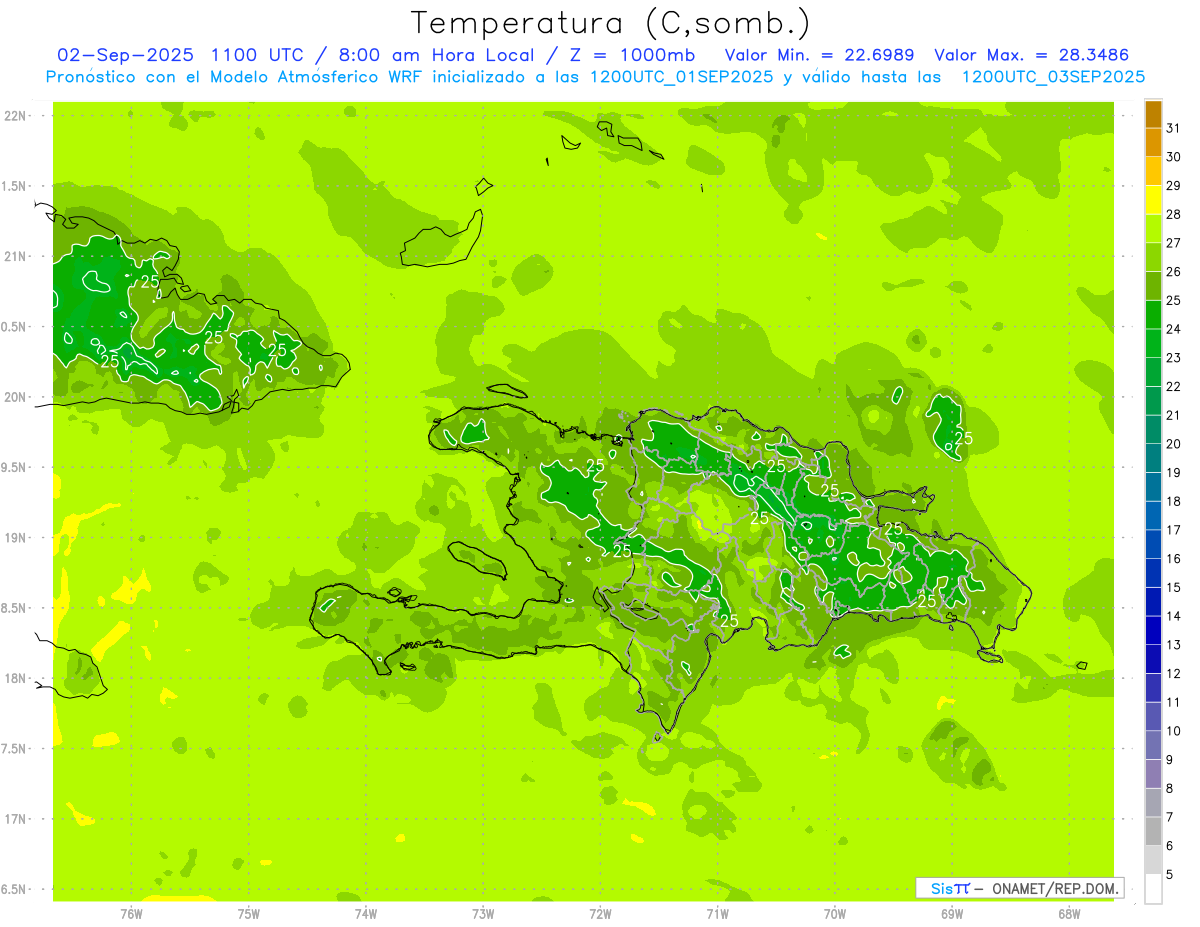Click the 73W longitude axis label
Image resolution: width=1200 pixels, height=927 pixels.
(x=483, y=914)
